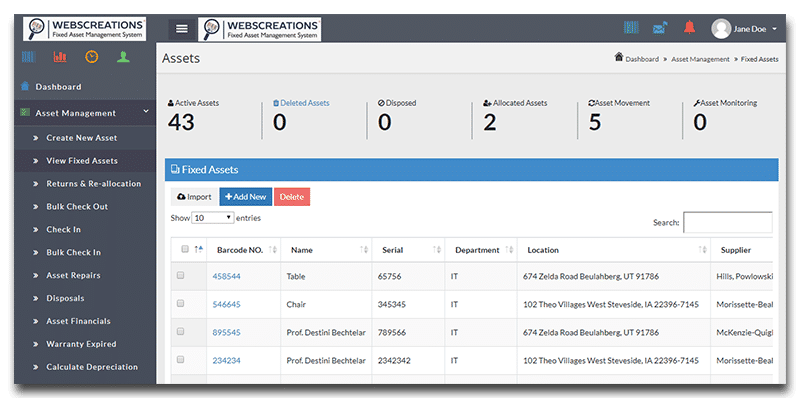Click the Asset Movement stat label
800x398 pixels.
(x=619, y=103)
